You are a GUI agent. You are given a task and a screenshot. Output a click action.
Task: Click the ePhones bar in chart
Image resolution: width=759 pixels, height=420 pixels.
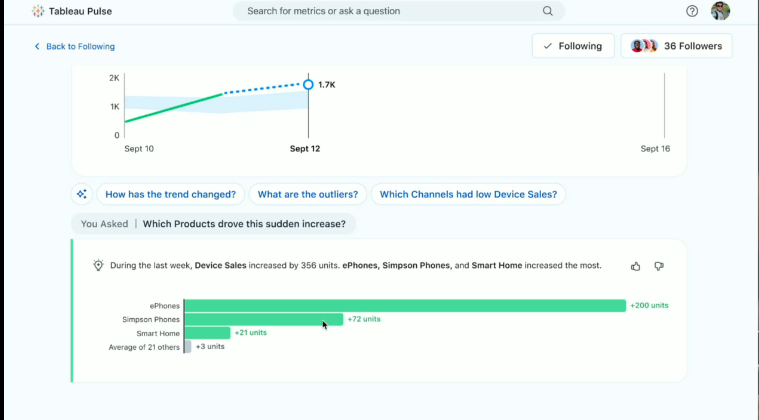point(405,306)
